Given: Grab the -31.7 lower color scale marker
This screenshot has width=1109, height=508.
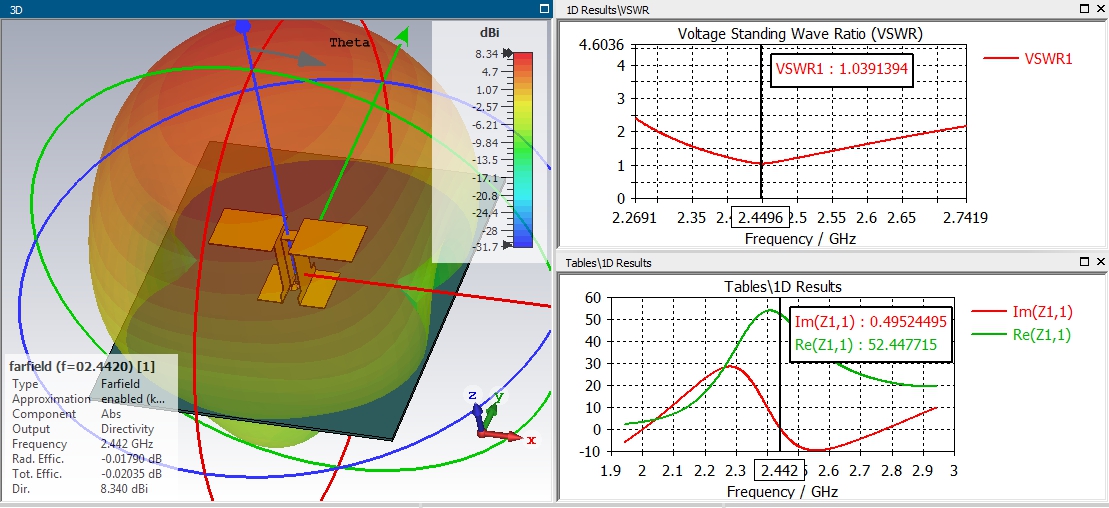Looking at the screenshot, I should pyautogui.click(x=506, y=246).
